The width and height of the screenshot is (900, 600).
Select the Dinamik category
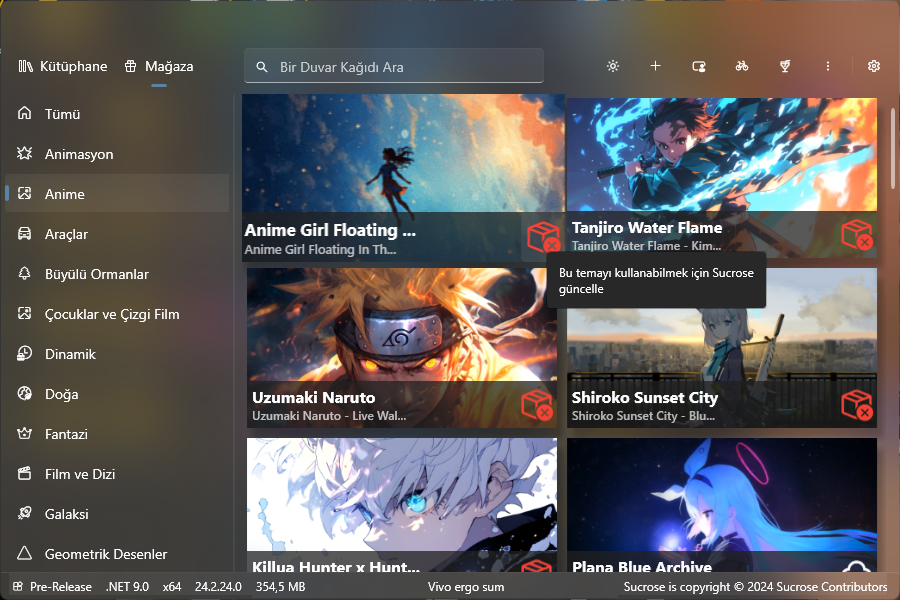tap(117, 354)
